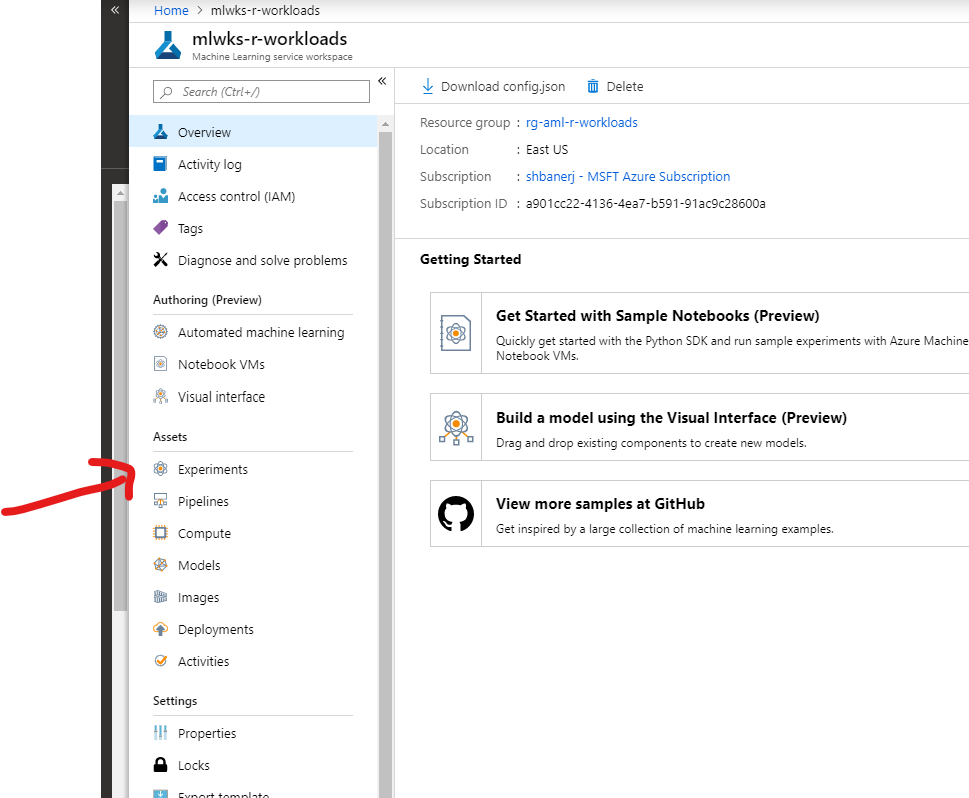Click the Compute chip icon
This screenshot has height=798, width=969.
[161, 533]
